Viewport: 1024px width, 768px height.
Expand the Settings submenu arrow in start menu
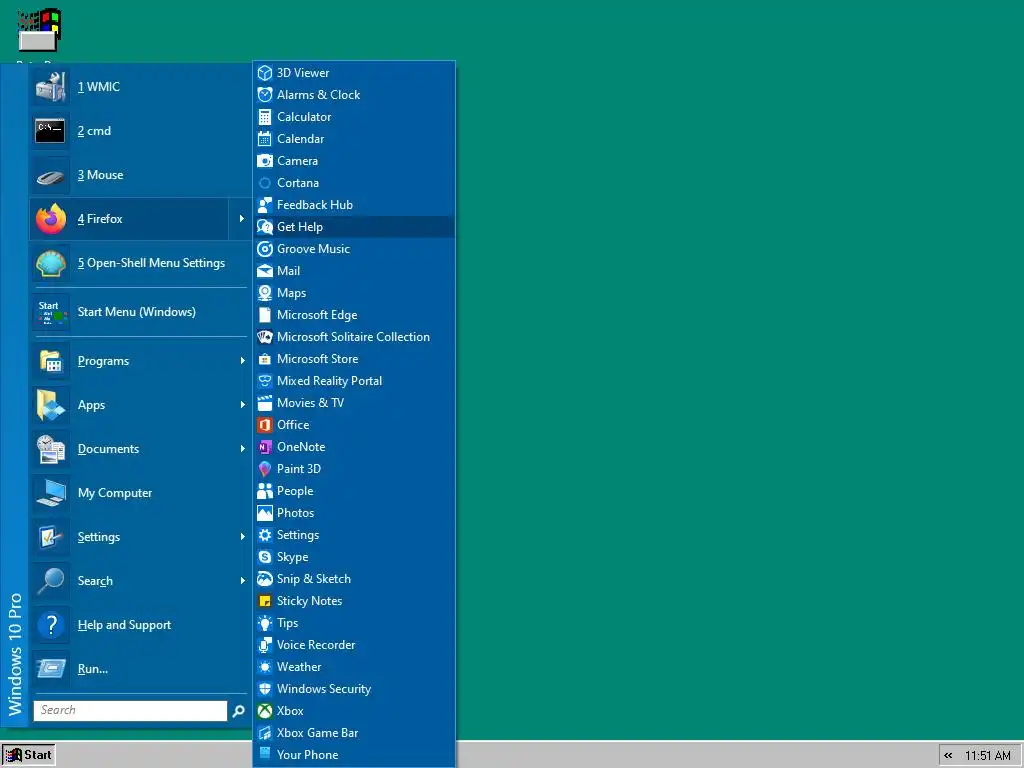click(242, 537)
